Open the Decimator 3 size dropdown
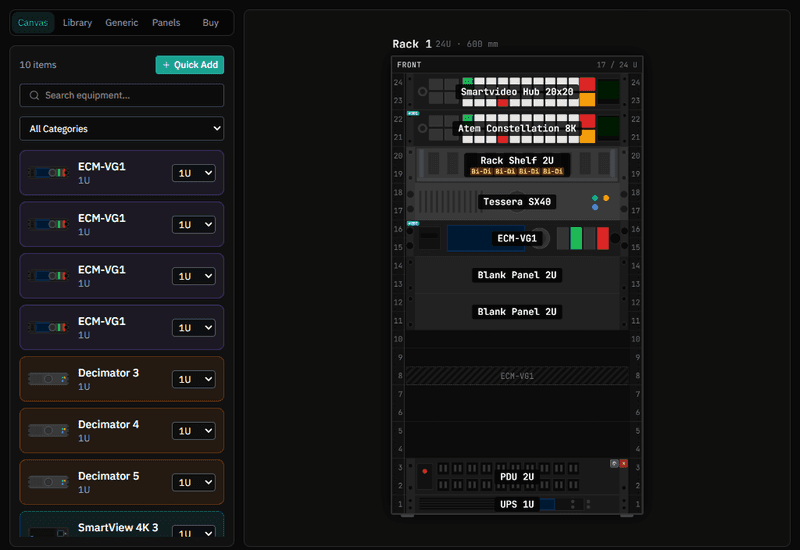This screenshot has width=800, height=550. click(193, 379)
